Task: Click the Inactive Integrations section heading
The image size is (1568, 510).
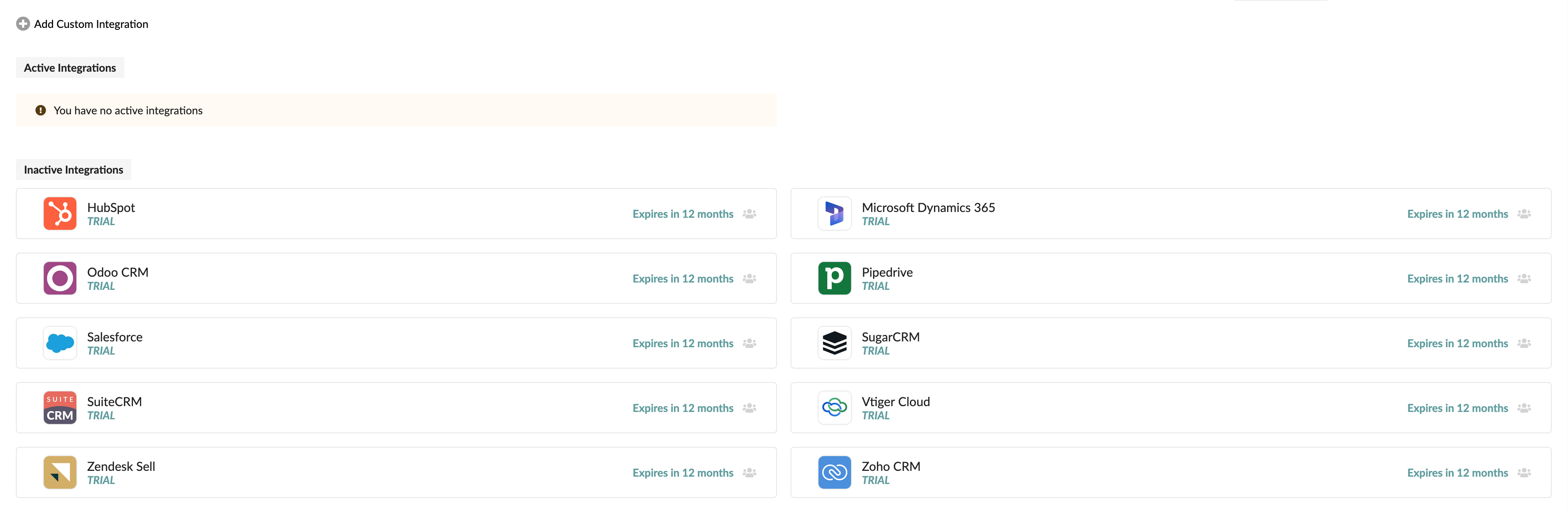Action: point(74,170)
